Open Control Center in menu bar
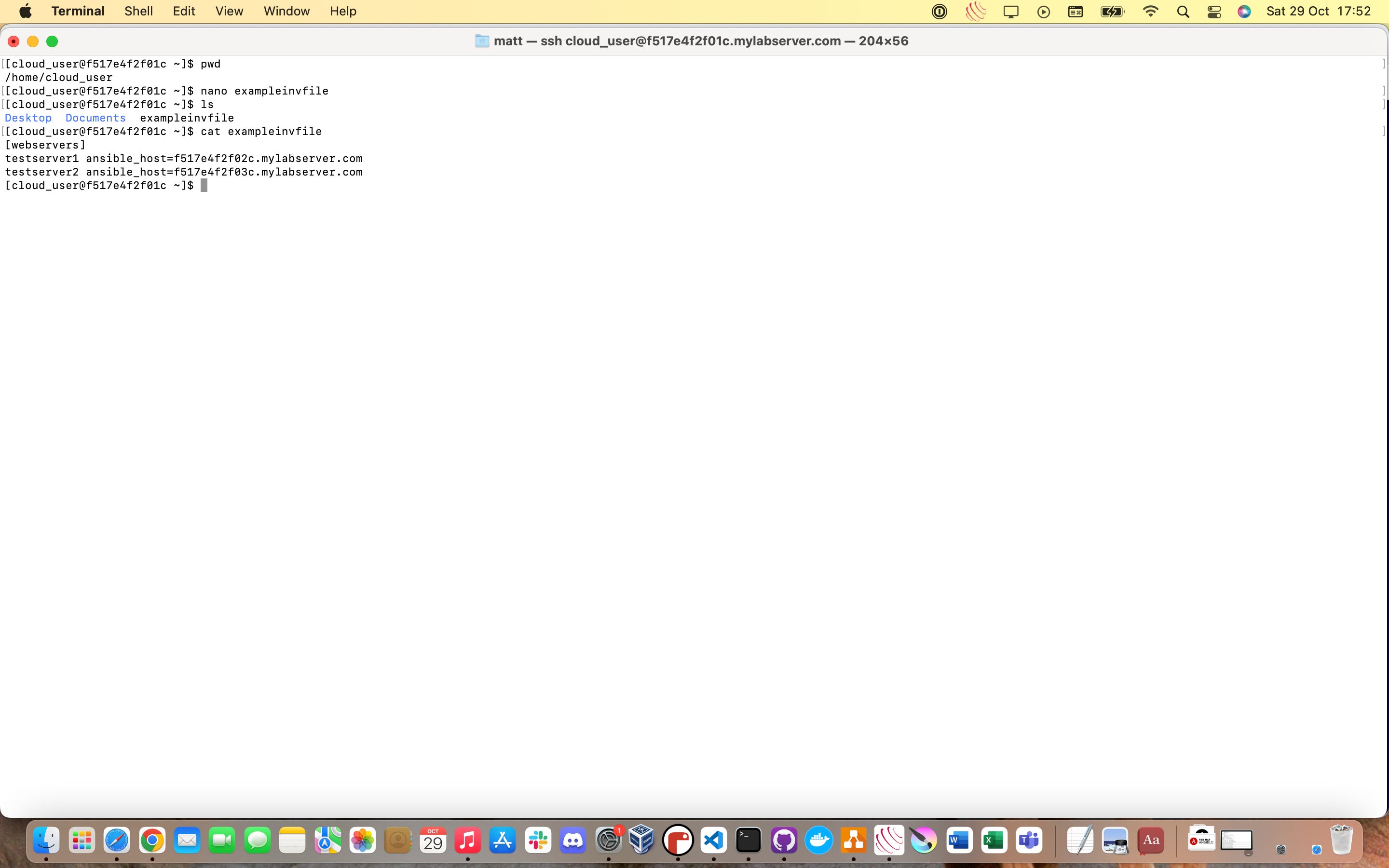This screenshot has height=868, width=1389. [1214, 12]
